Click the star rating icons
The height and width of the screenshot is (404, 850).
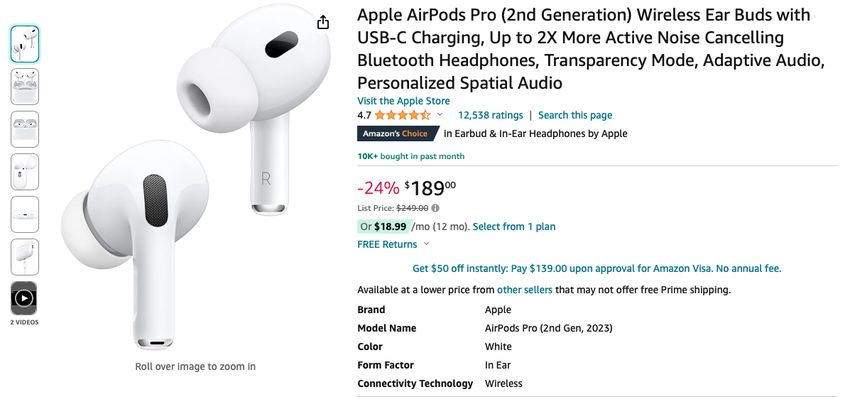pos(402,116)
